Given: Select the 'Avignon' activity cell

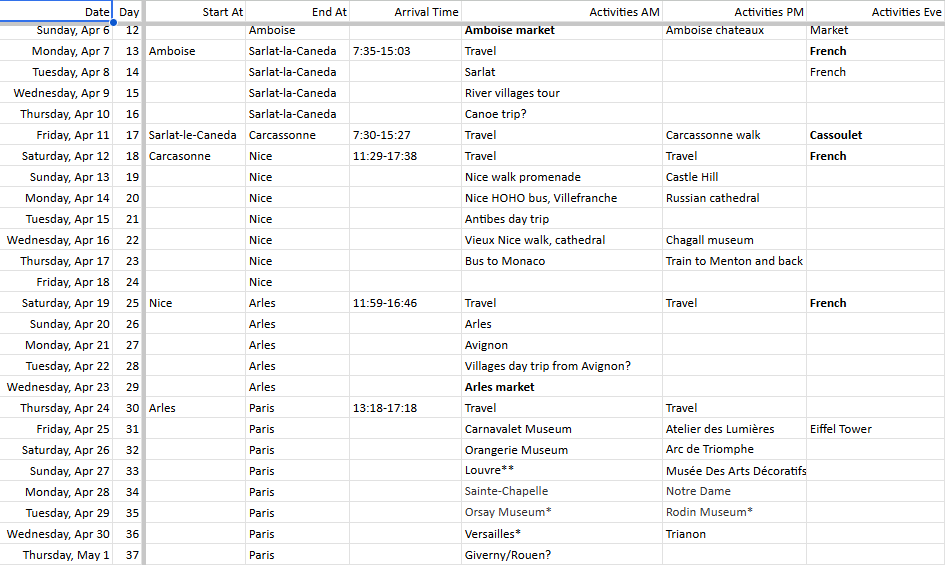Looking at the screenshot, I should (562, 345).
